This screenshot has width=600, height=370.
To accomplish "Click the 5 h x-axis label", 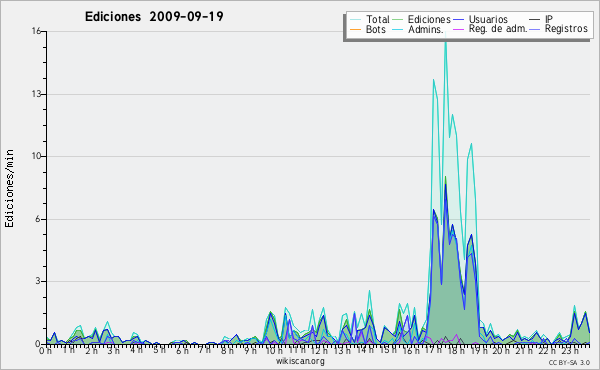I will [x=159, y=350].
